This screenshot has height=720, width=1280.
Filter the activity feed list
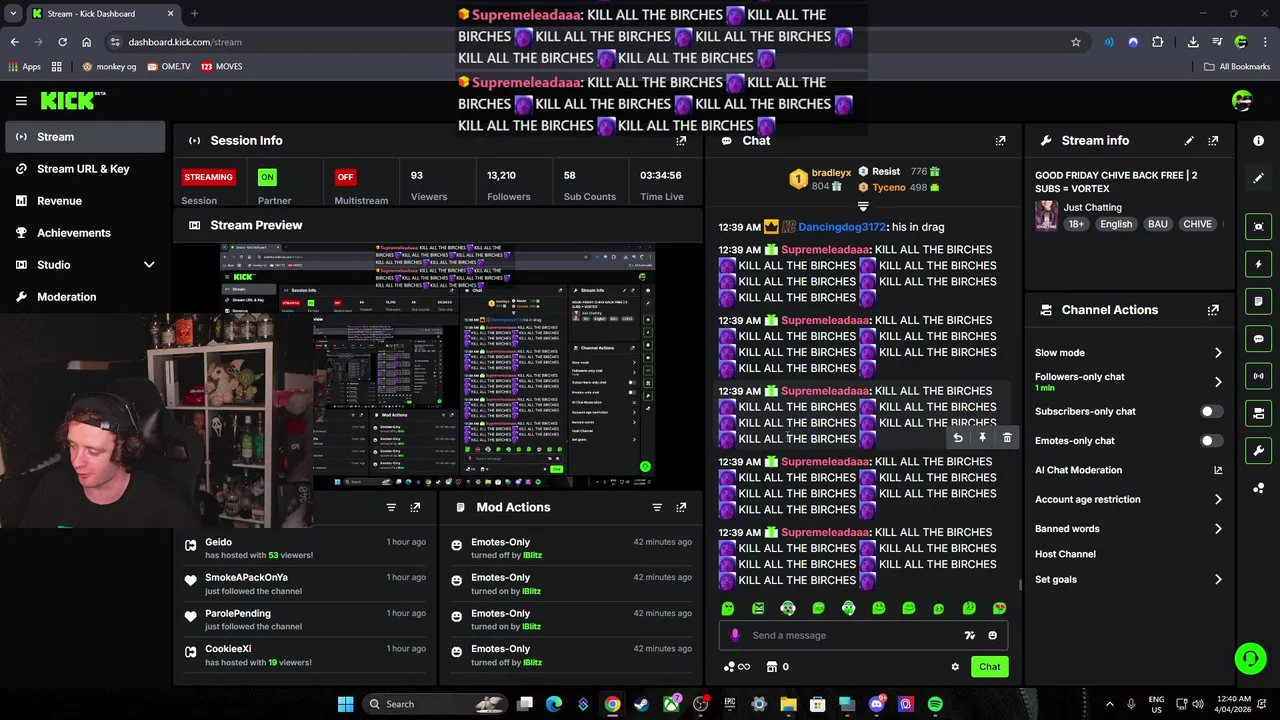tap(391, 507)
